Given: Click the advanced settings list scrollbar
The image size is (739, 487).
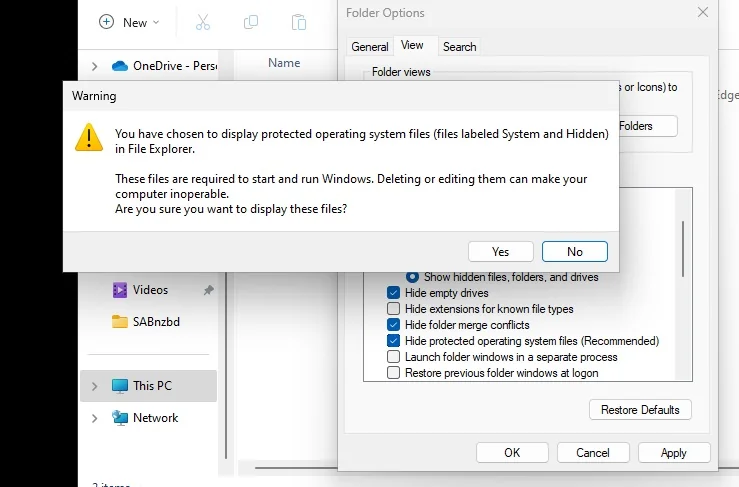Looking at the screenshot, I should tap(683, 249).
